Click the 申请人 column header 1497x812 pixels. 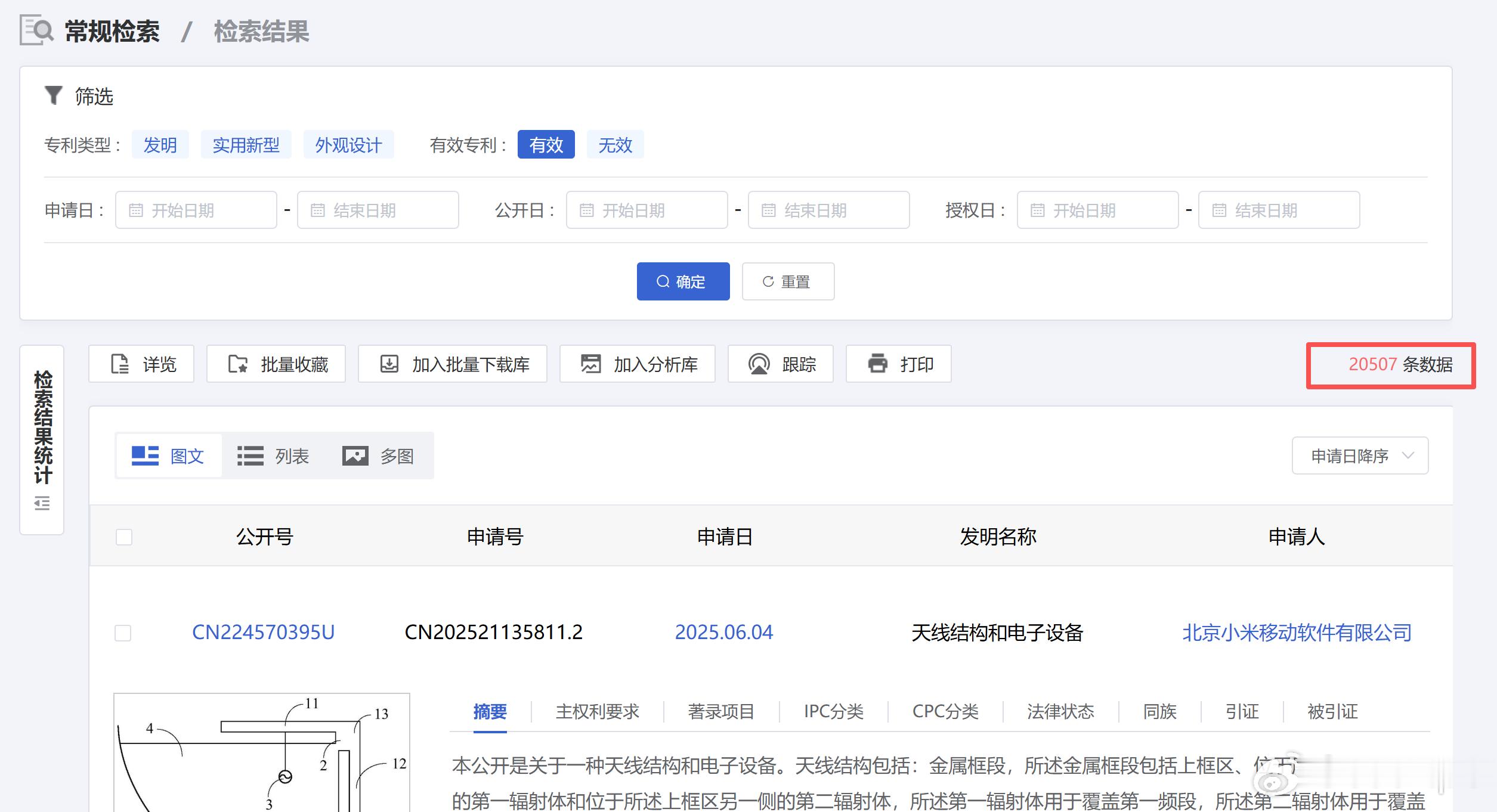(1297, 537)
